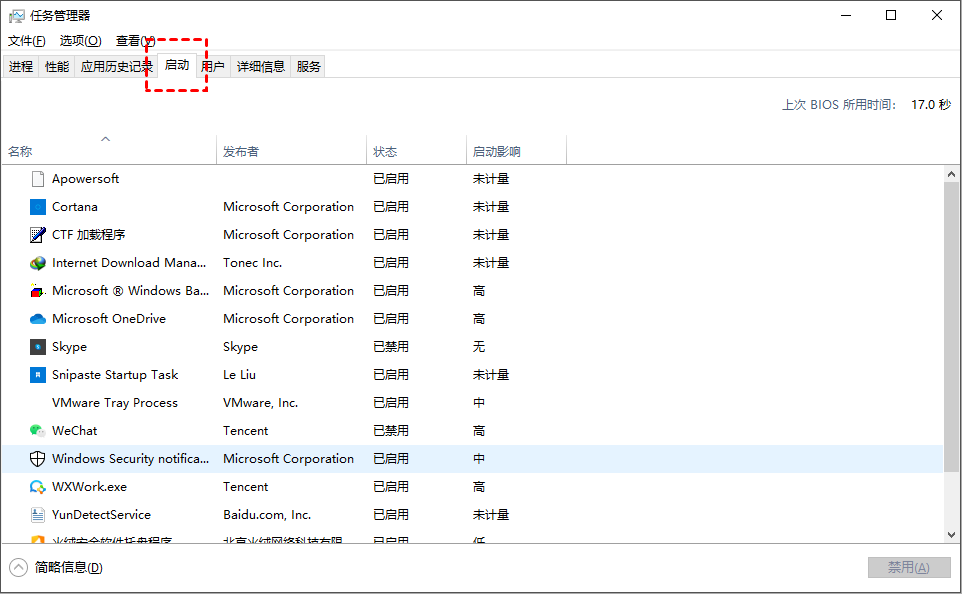Image resolution: width=962 pixels, height=594 pixels.
Task: Select the CTF 加载程序 entry
Action: 88,234
